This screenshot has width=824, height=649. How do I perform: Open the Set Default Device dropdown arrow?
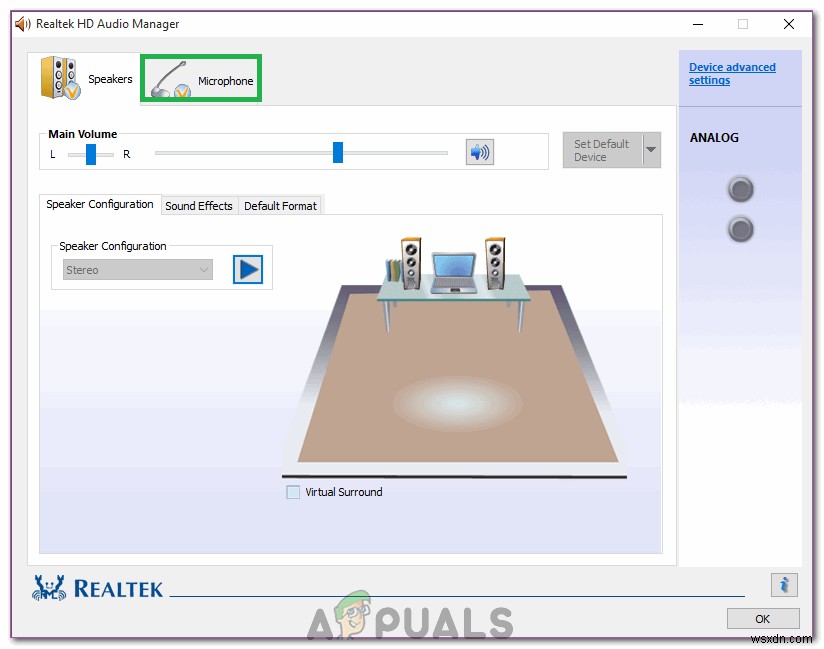651,151
